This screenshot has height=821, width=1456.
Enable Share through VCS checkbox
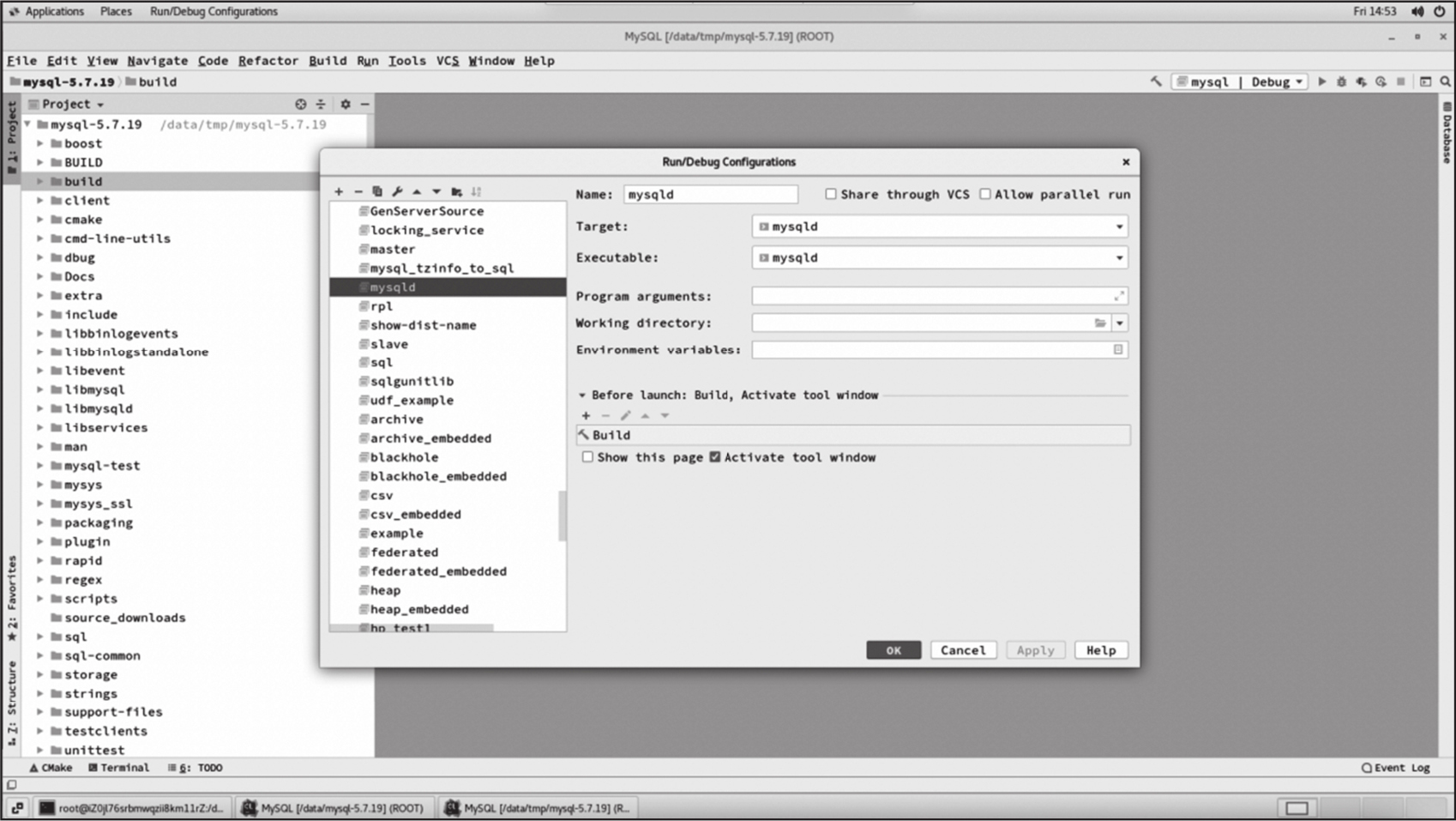pyautogui.click(x=831, y=195)
